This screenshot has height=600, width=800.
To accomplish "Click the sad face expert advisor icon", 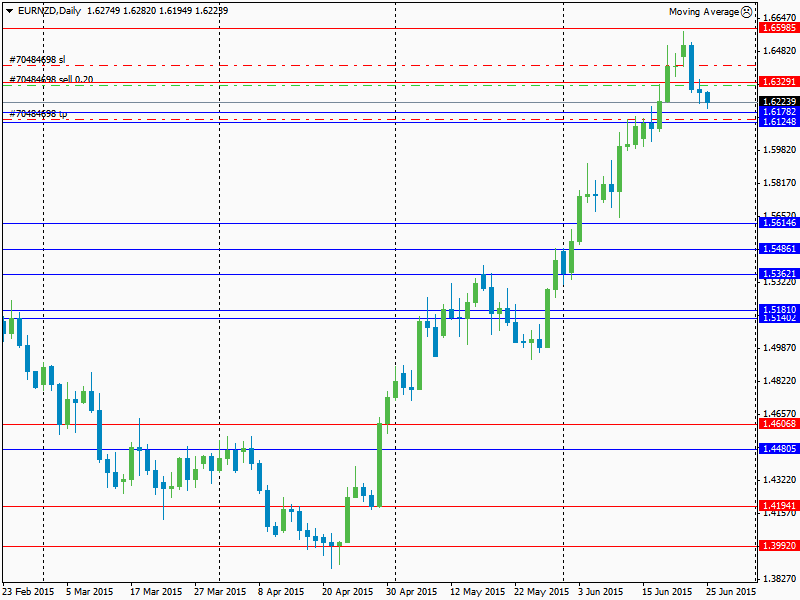I will coord(746,12).
